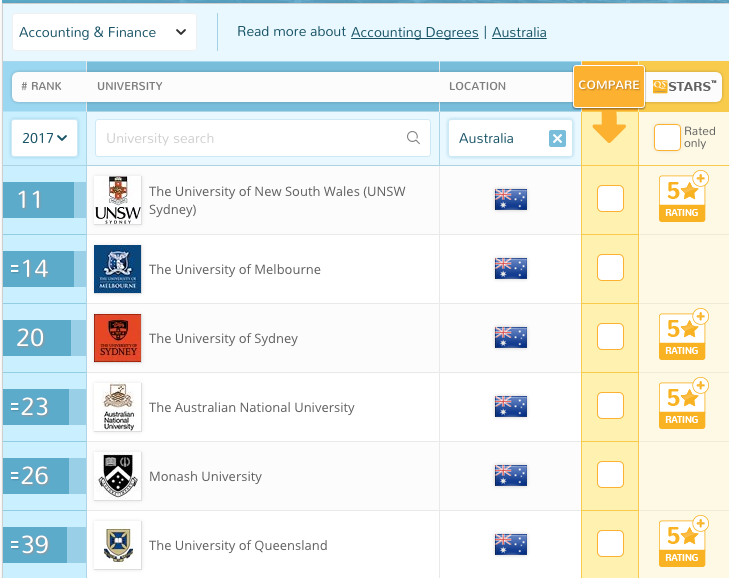
Task: Open the Accounting & Finance subject dropdown
Action: click(x=102, y=32)
